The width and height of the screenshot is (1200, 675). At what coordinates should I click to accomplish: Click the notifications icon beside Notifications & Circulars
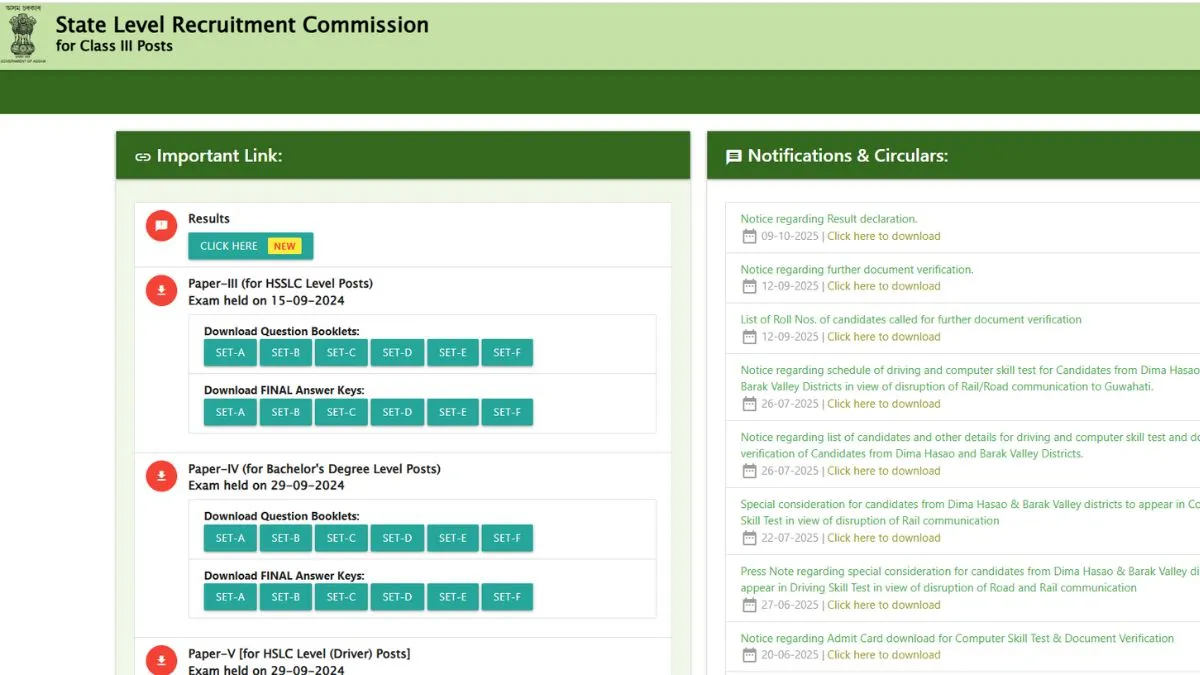click(x=735, y=155)
